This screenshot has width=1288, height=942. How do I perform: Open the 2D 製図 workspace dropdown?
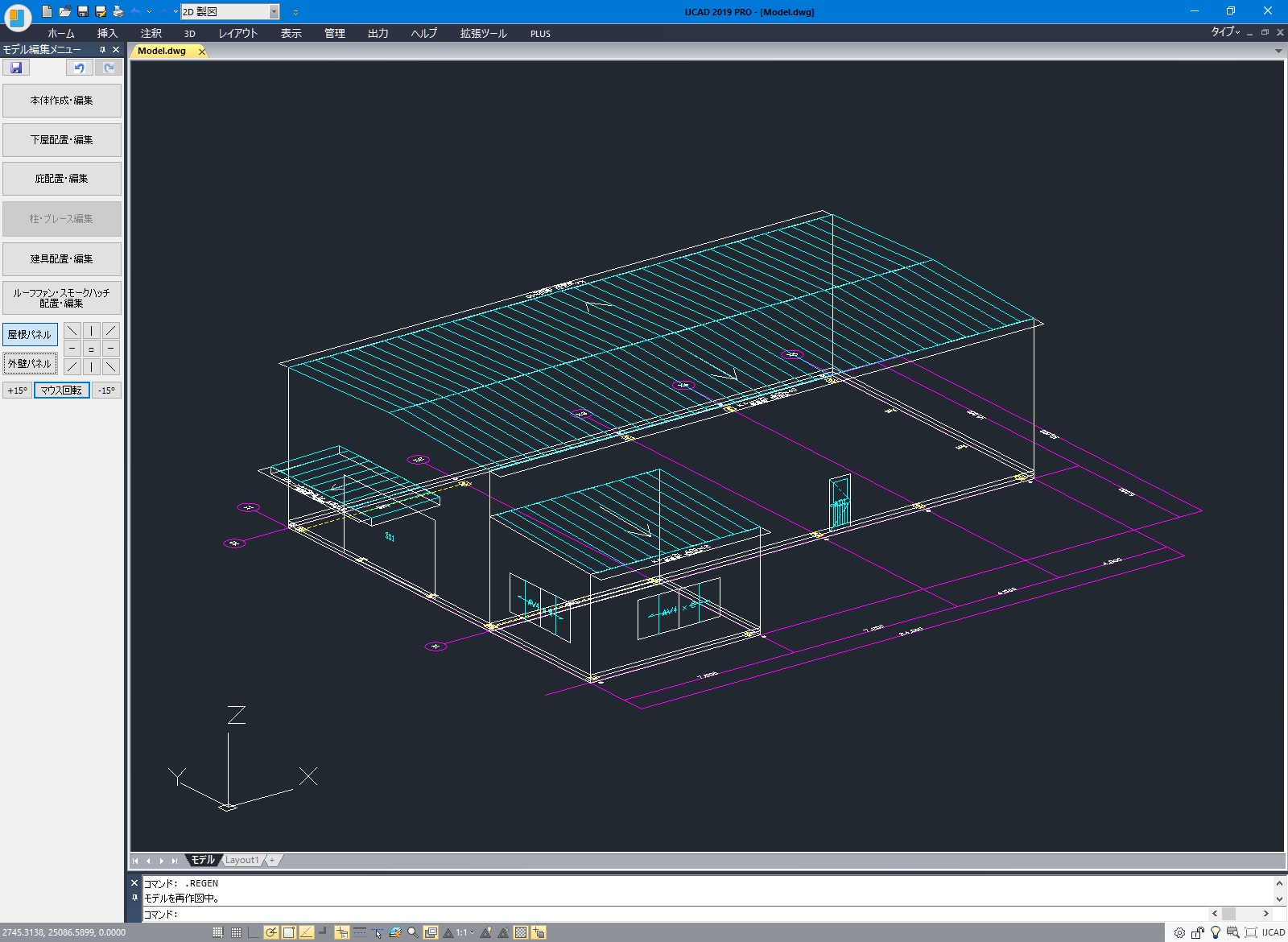[x=274, y=11]
